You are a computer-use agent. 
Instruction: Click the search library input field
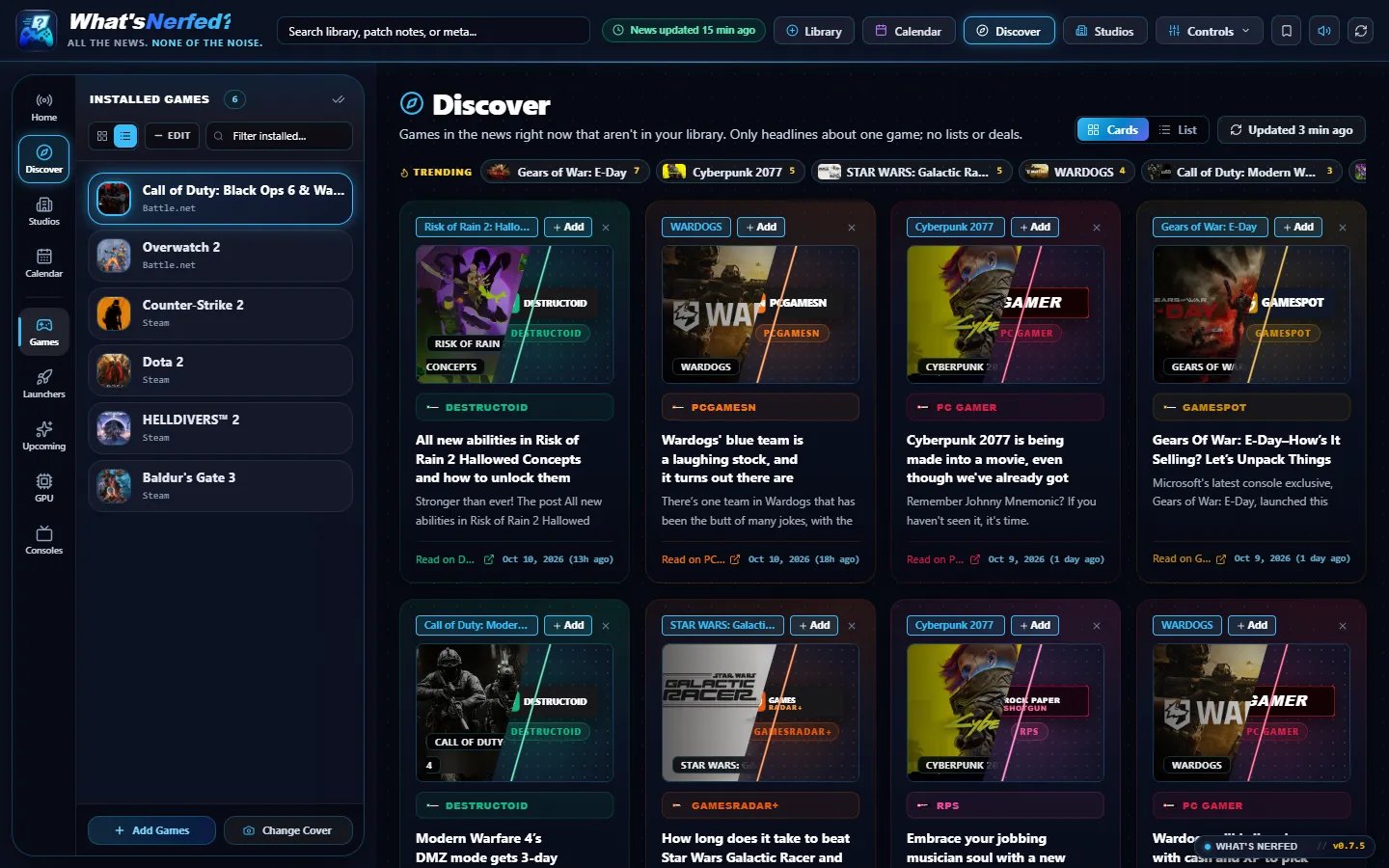433,31
